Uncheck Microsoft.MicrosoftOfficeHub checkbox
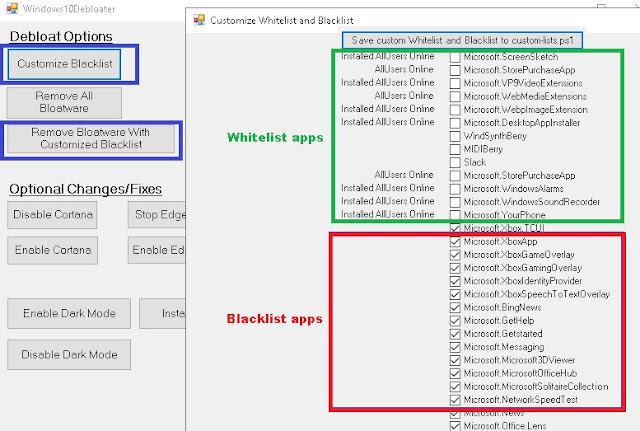 coord(455,373)
